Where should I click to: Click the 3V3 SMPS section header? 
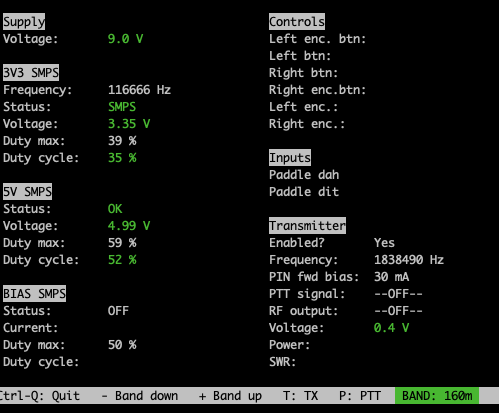[31, 73]
